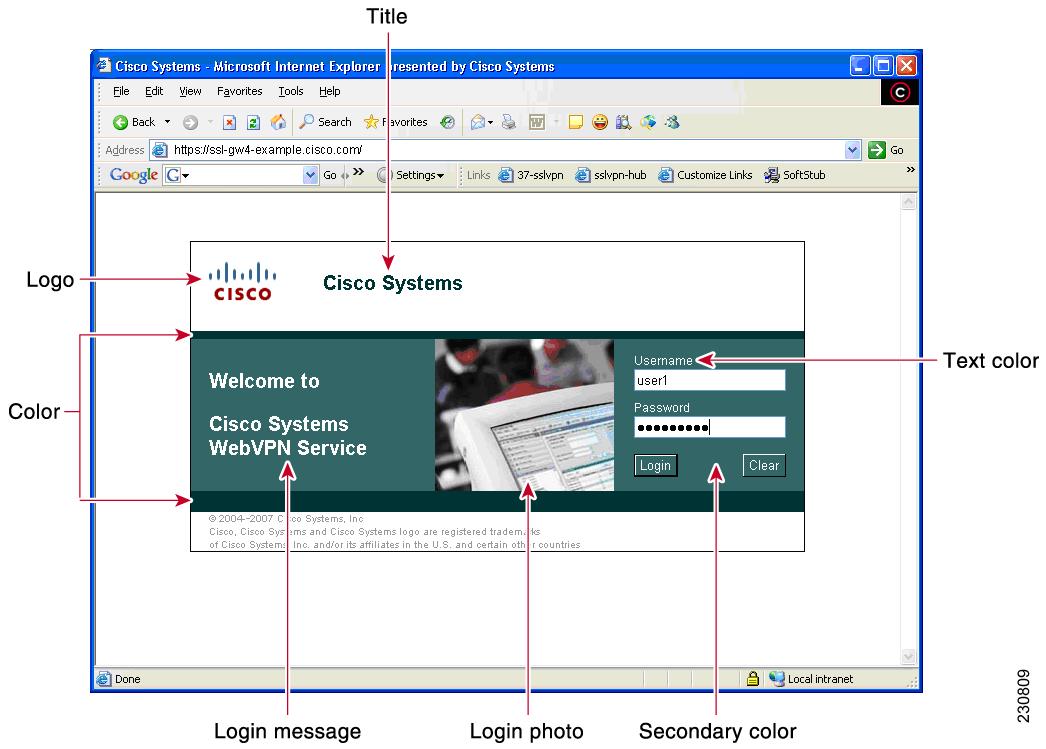Click in the Password field
Image resolution: width=1046 pixels, height=749 pixels.
(x=710, y=427)
